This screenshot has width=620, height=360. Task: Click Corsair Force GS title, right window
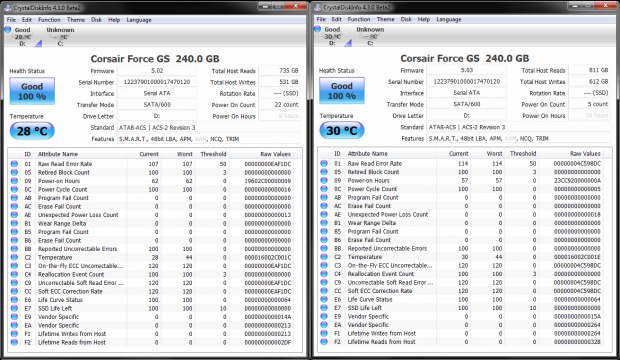pos(465,59)
